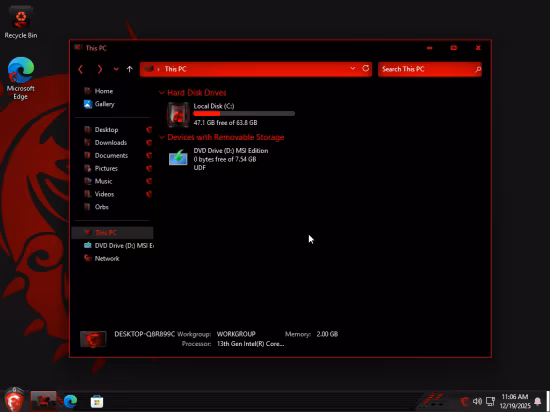Select the Local Disk (C:) drive icon
Viewport: 550px width, 412px height.
[178, 115]
